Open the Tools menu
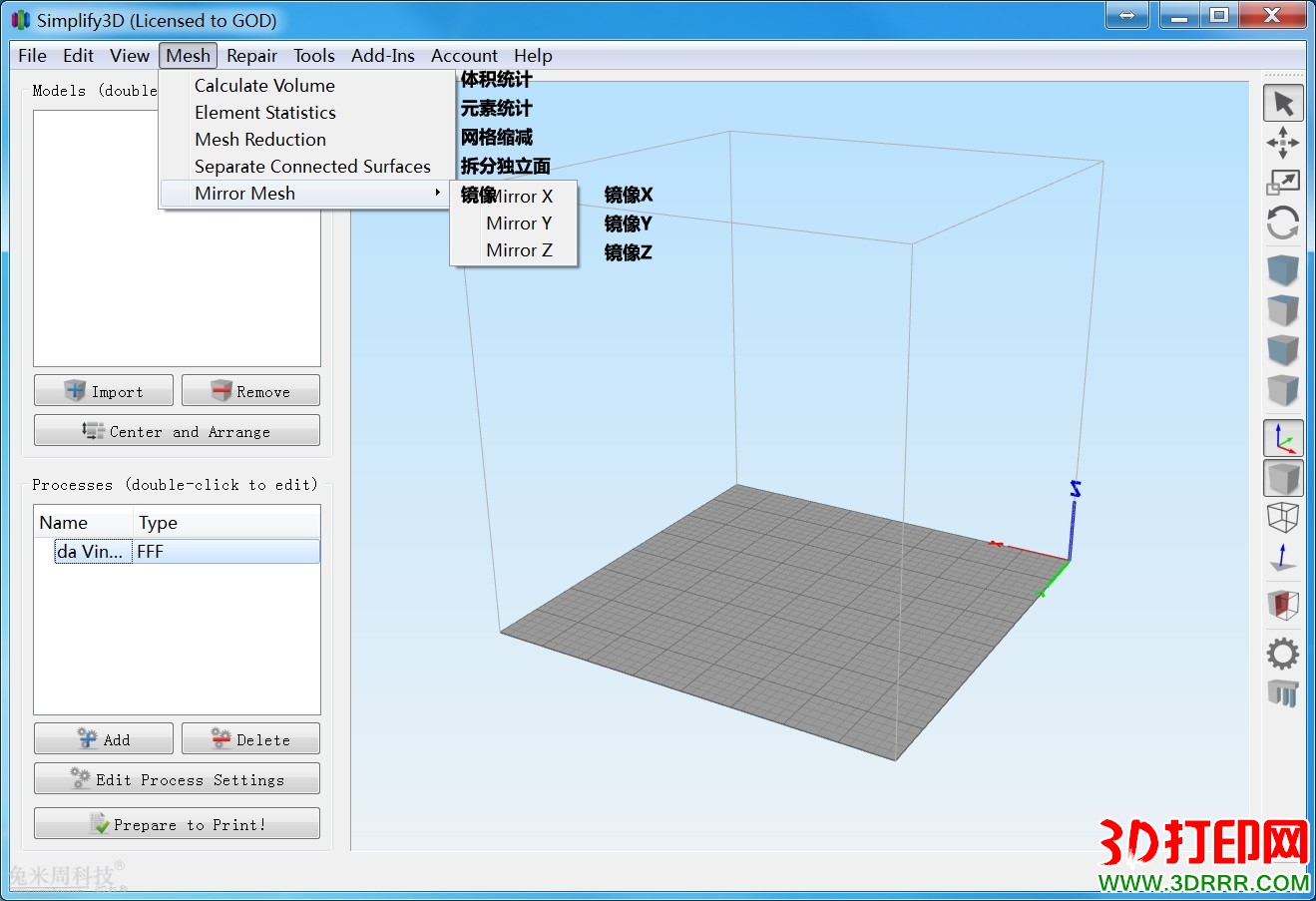Image resolution: width=1316 pixels, height=901 pixels. point(313,56)
